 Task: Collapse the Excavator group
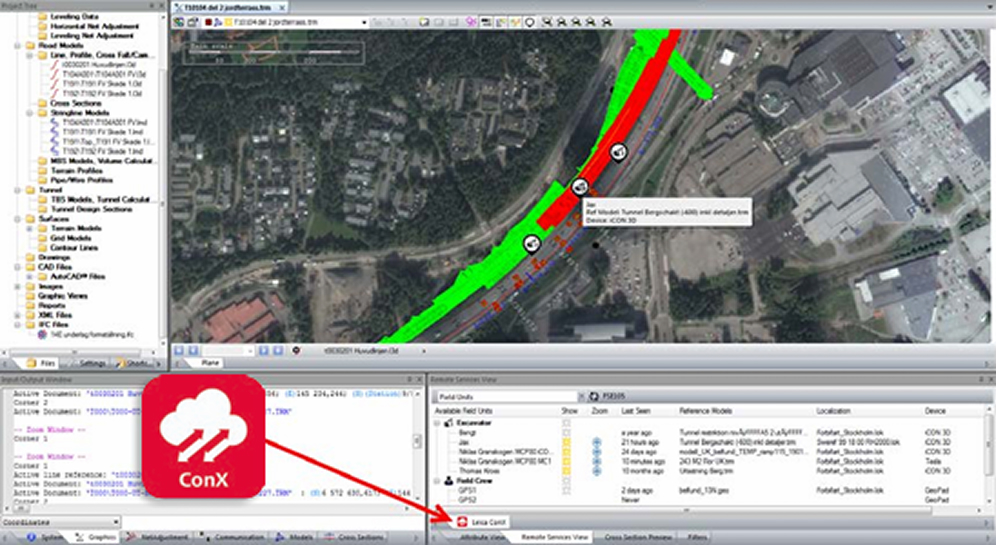[x=435, y=425]
